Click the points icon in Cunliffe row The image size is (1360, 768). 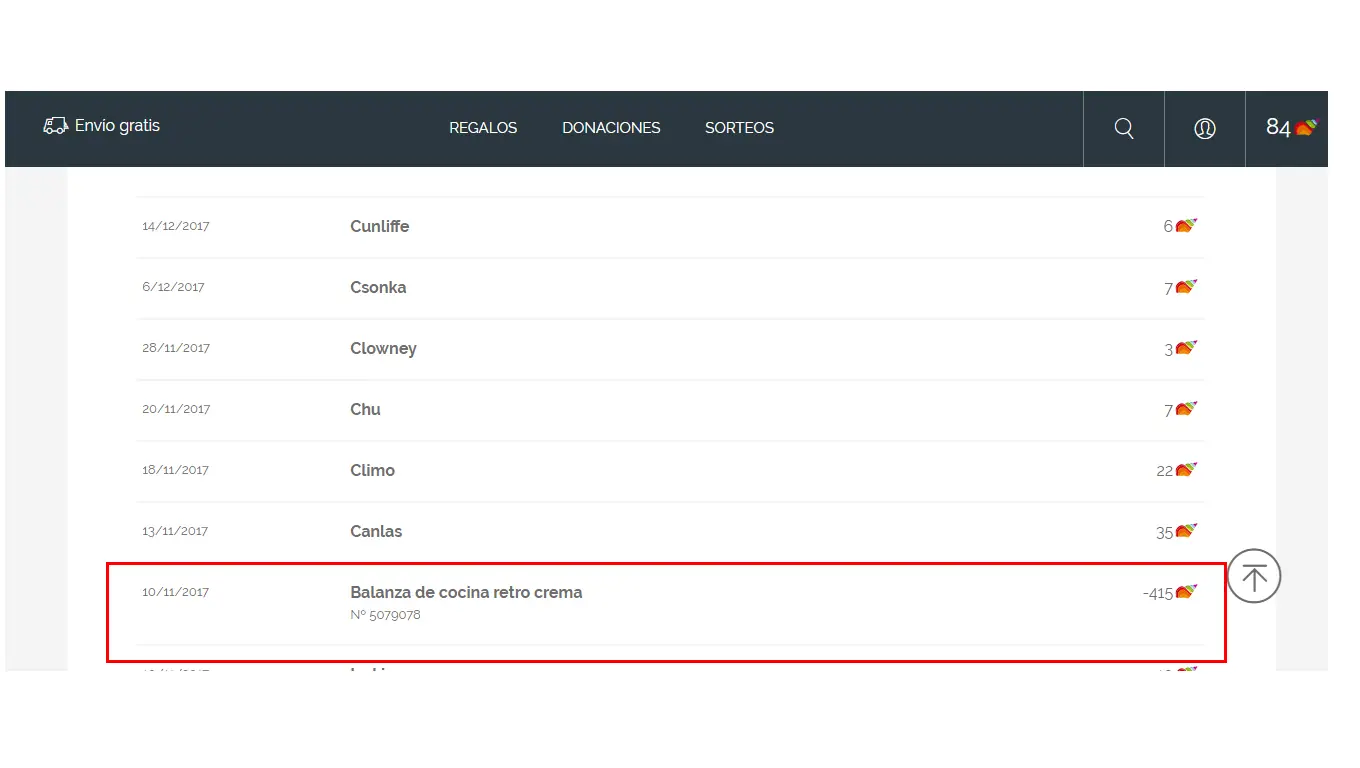point(1186,225)
